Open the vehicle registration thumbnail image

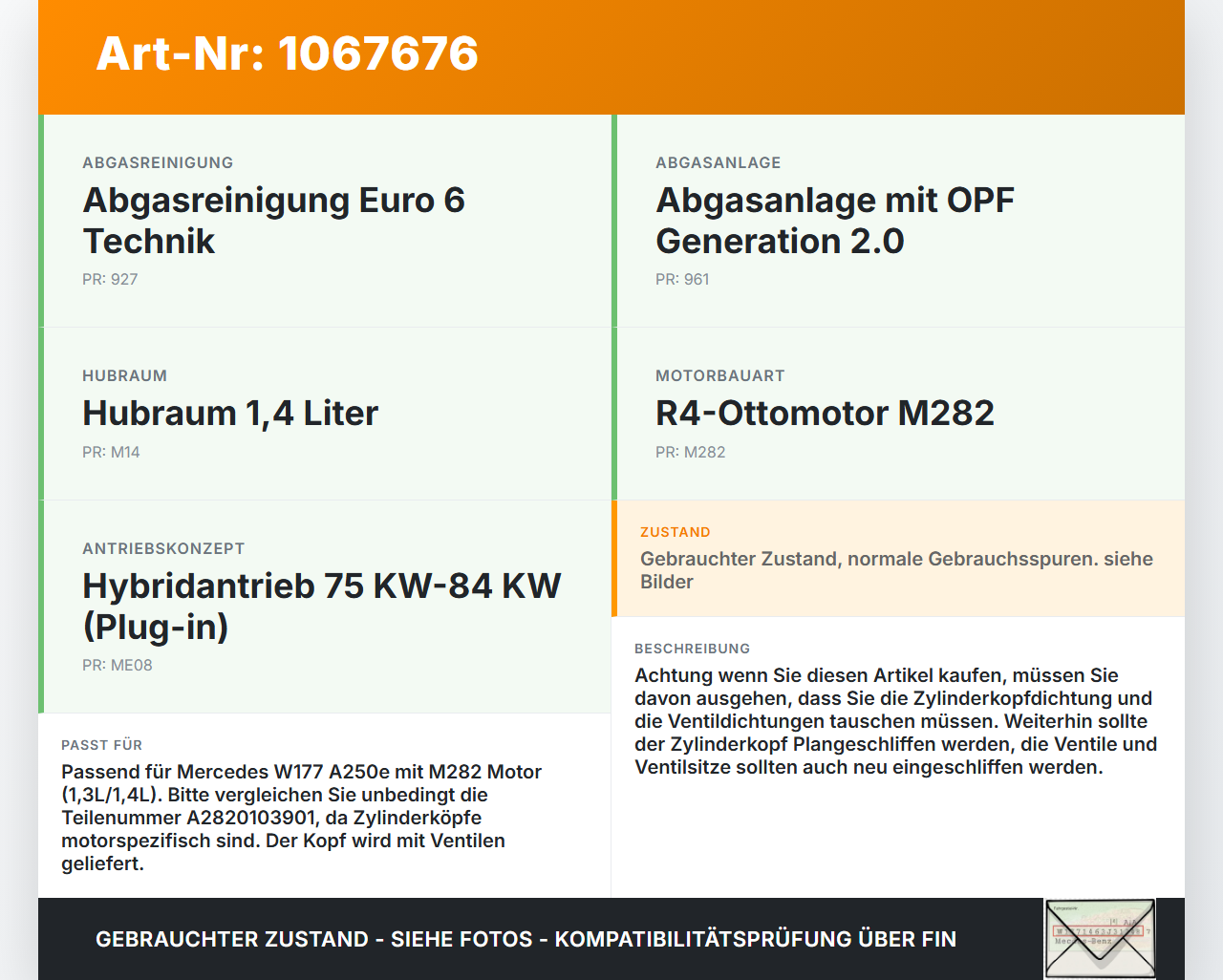pyautogui.click(x=1100, y=939)
